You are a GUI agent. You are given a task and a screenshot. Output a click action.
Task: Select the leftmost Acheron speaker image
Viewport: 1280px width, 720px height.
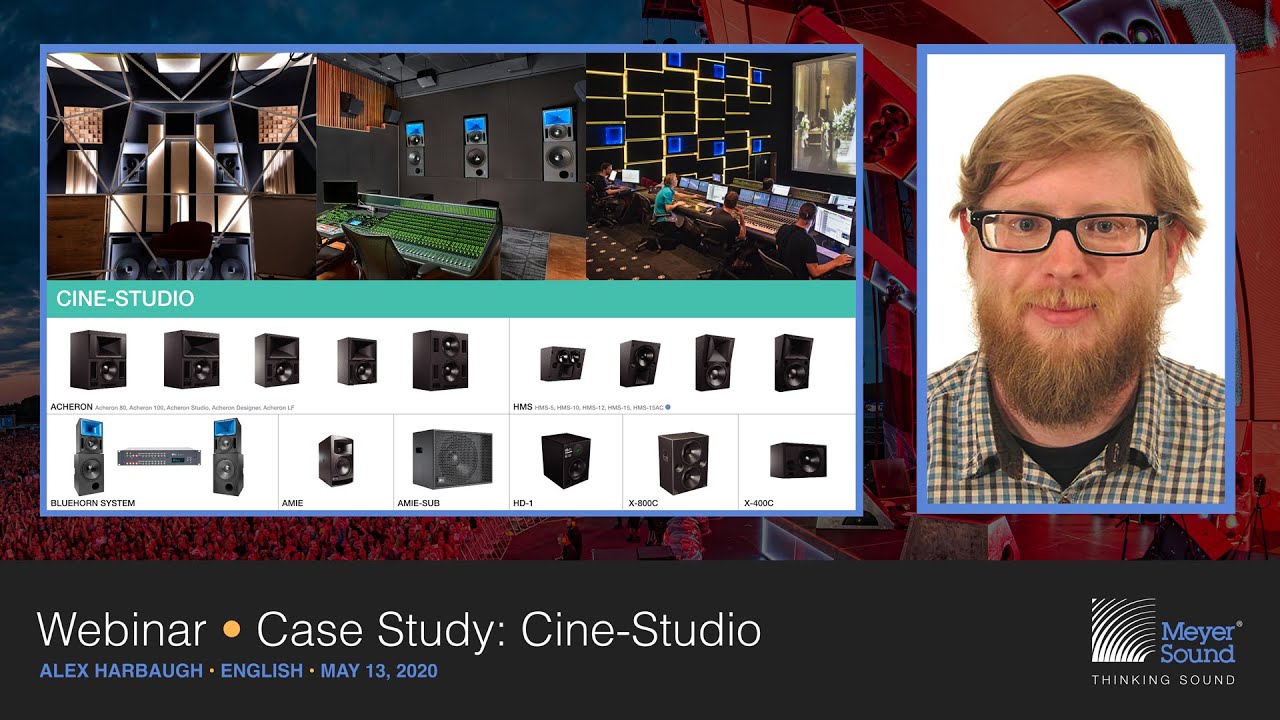tap(98, 360)
